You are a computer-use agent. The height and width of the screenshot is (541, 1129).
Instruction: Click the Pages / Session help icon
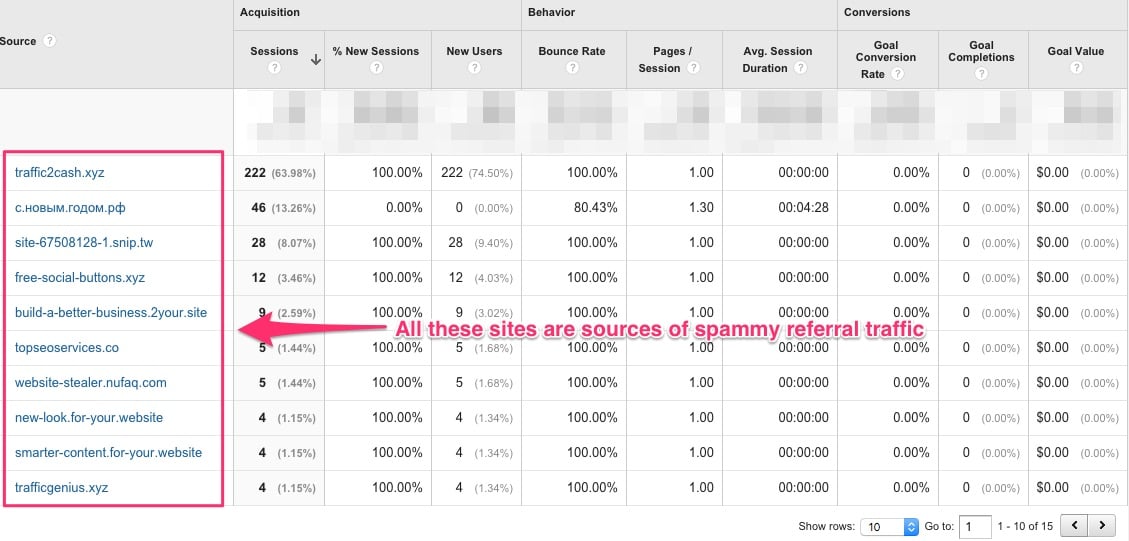(x=693, y=68)
